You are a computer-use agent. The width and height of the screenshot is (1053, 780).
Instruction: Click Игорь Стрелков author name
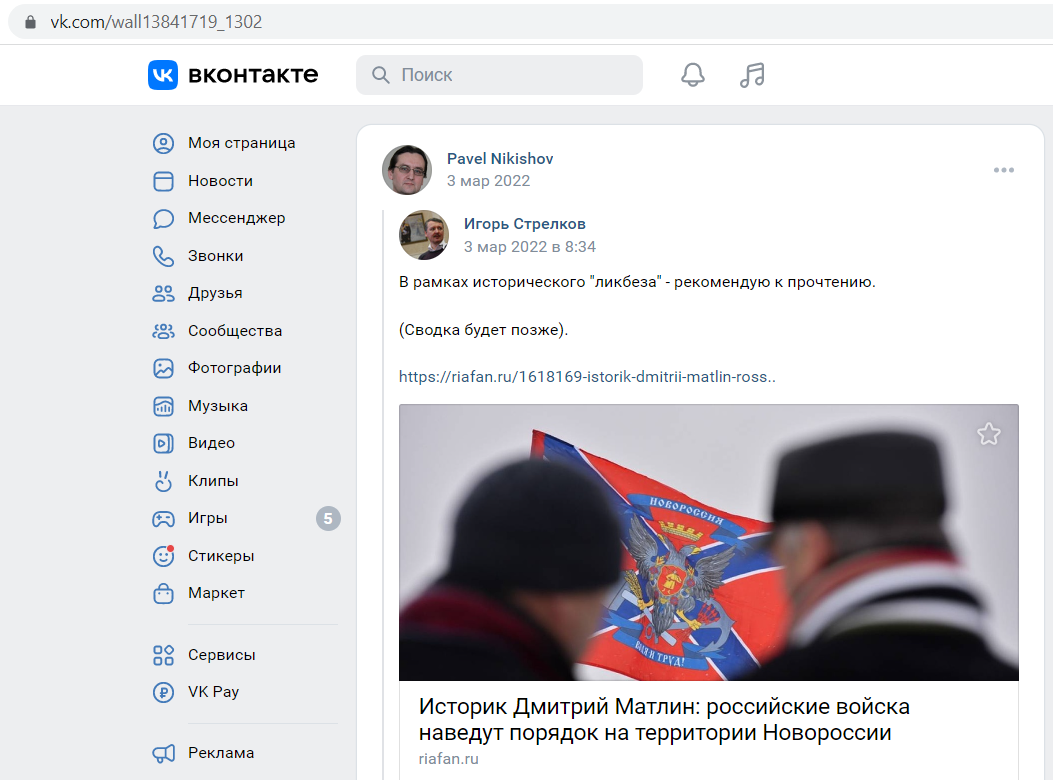524,224
